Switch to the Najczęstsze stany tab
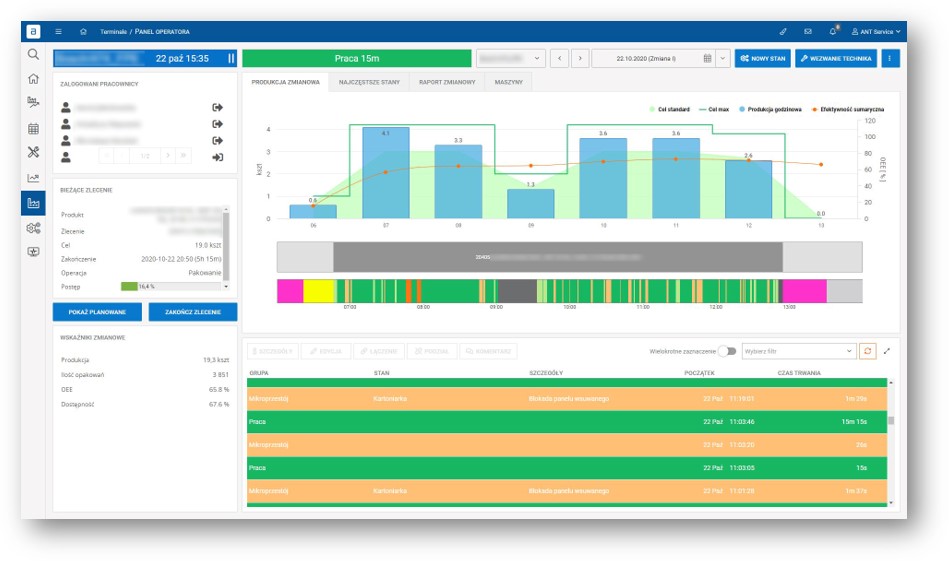This screenshot has height=561, width=949. [x=369, y=82]
